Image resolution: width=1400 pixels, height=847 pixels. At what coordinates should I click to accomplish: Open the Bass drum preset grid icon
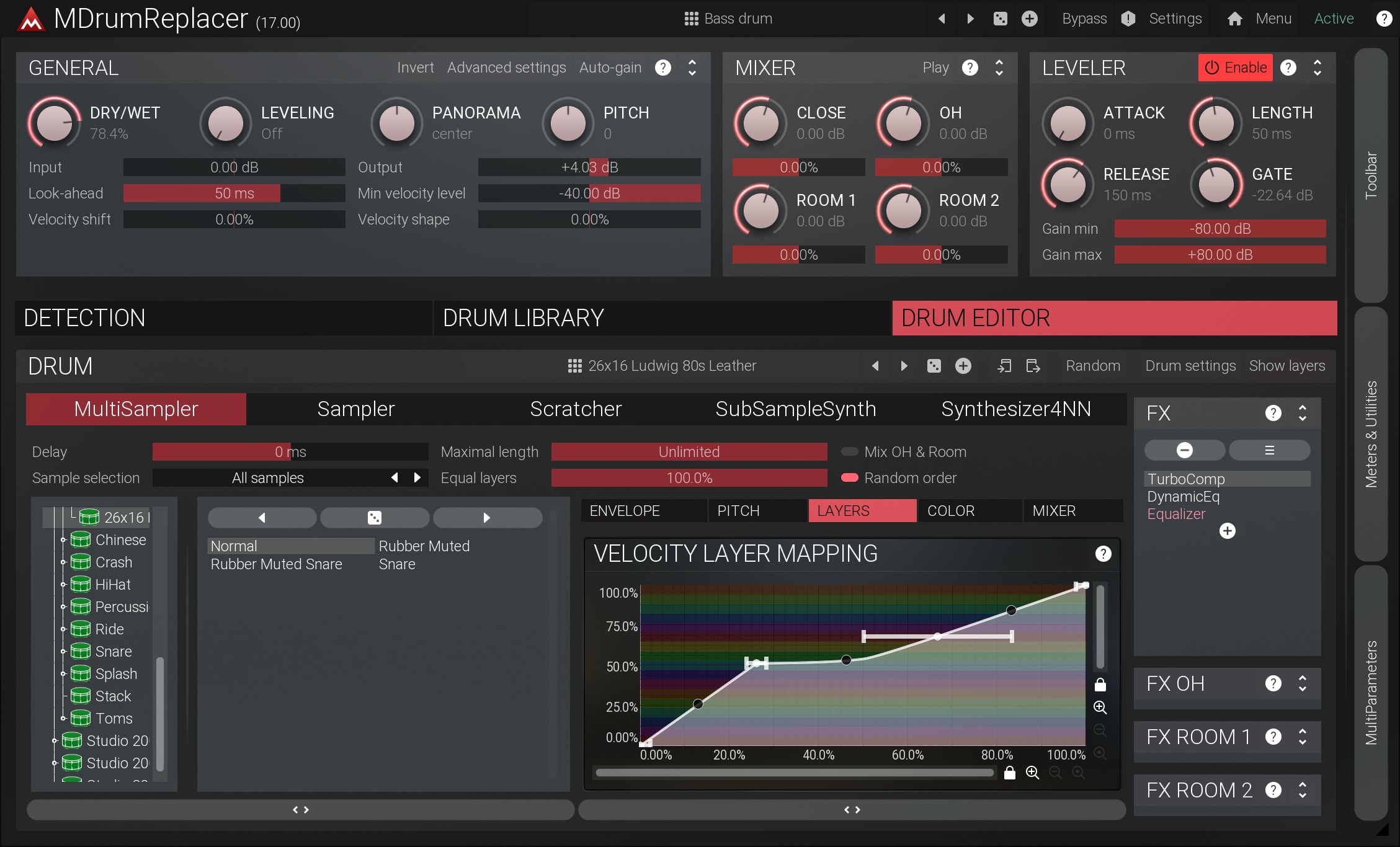(x=691, y=19)
